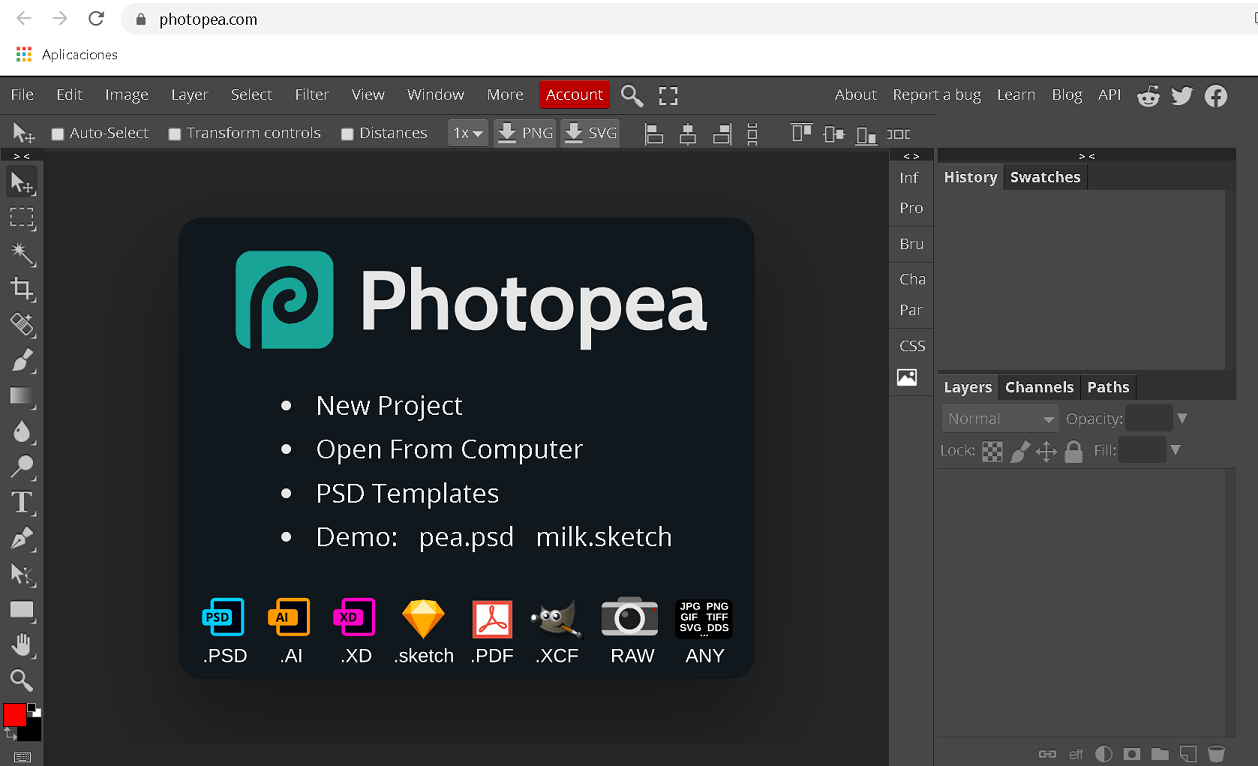This screenshot has height=766, width=1258.
Task: Click the align top edges icon
Action: pyautogui.click(x=802, y=133)
